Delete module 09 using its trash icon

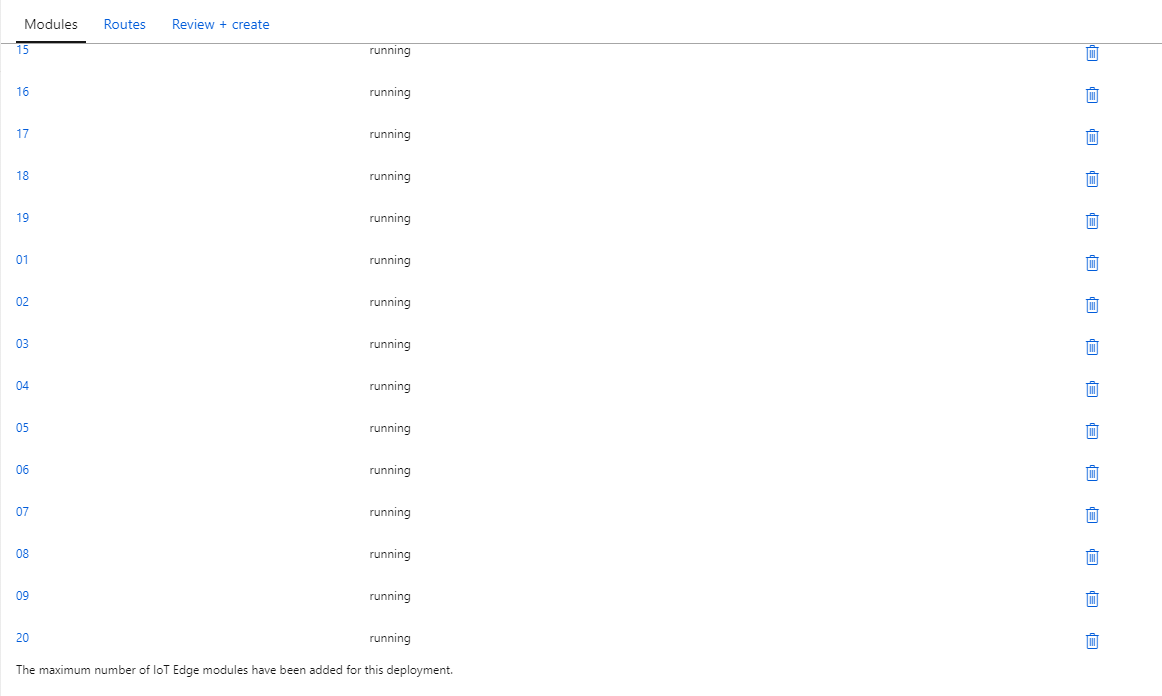pos(1092,599)
